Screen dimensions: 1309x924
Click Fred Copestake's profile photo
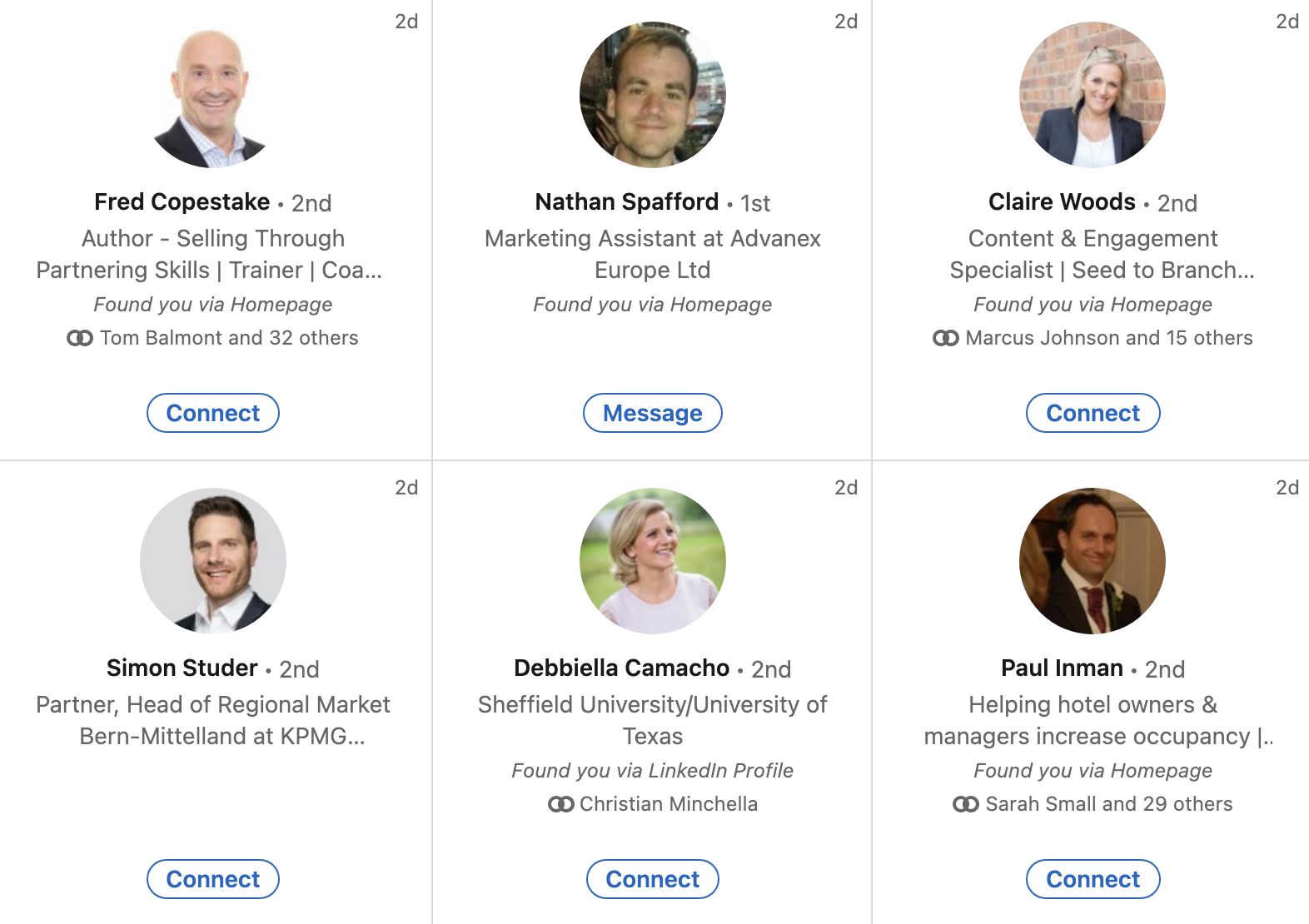(213, 95)
